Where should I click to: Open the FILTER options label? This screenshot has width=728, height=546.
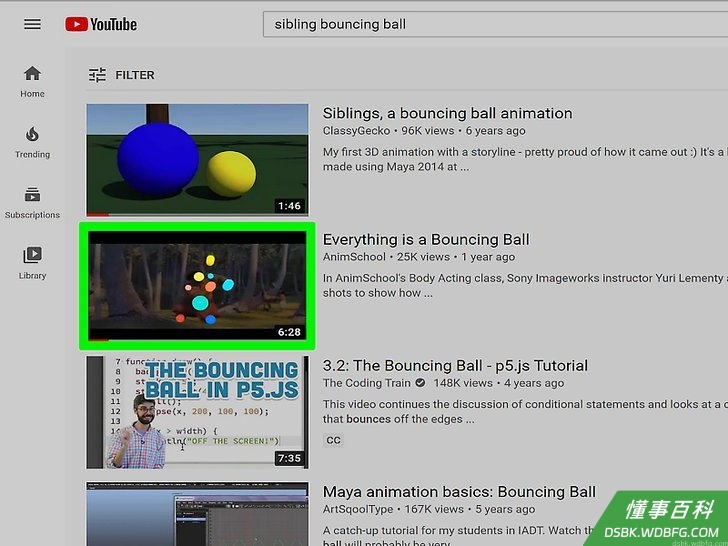pos(135,75)
